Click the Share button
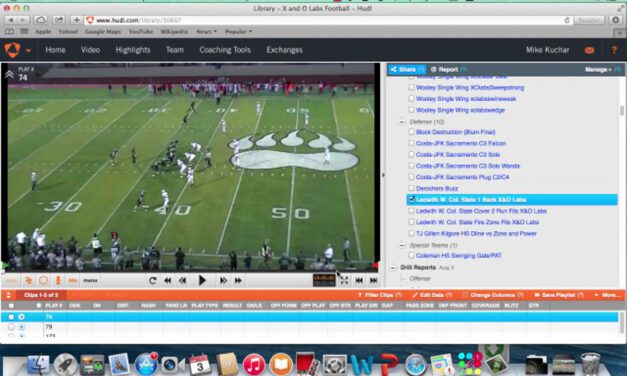The image size is (627, 376). point(407,69)
